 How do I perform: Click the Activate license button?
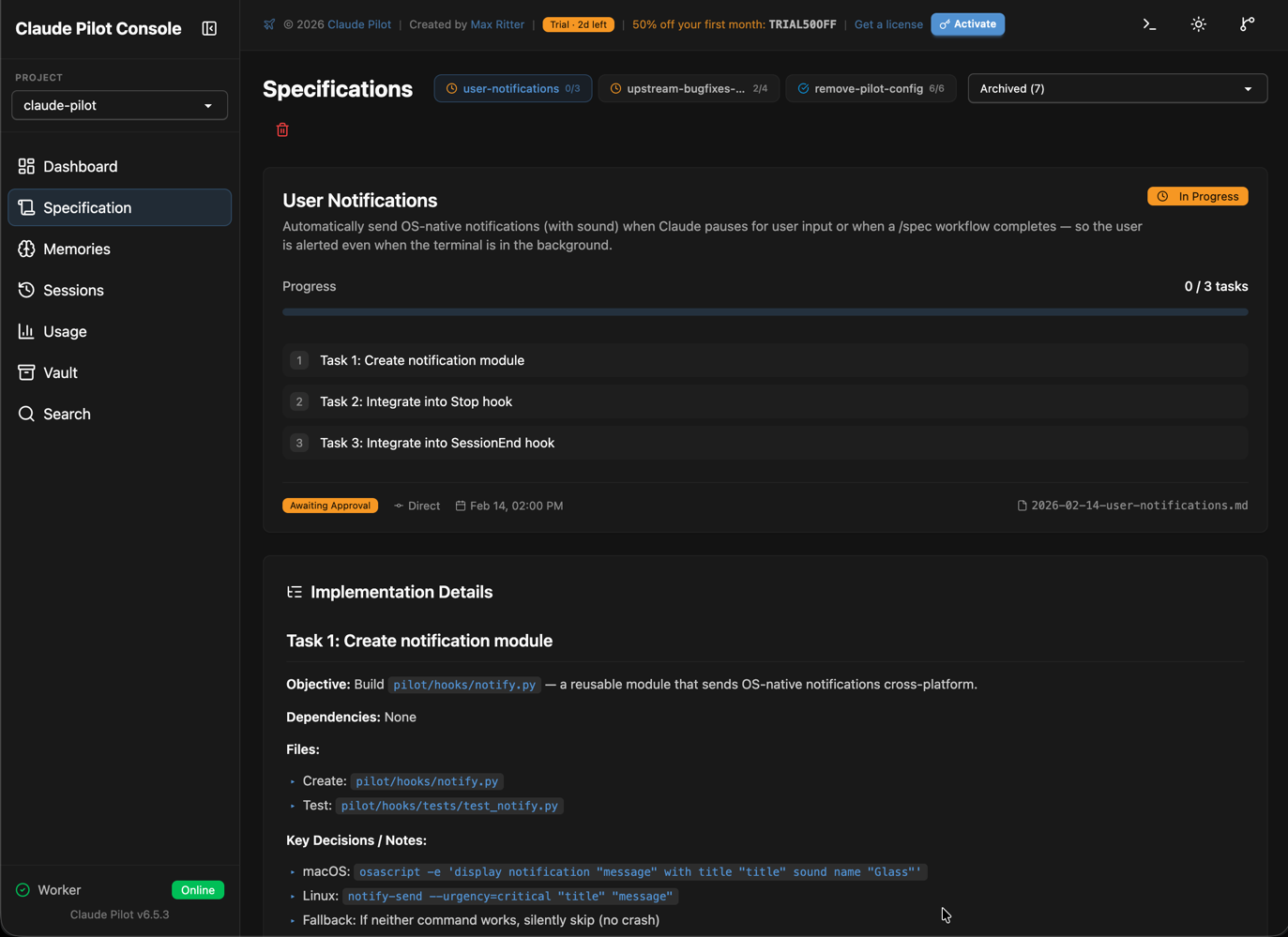pos(967,24)
